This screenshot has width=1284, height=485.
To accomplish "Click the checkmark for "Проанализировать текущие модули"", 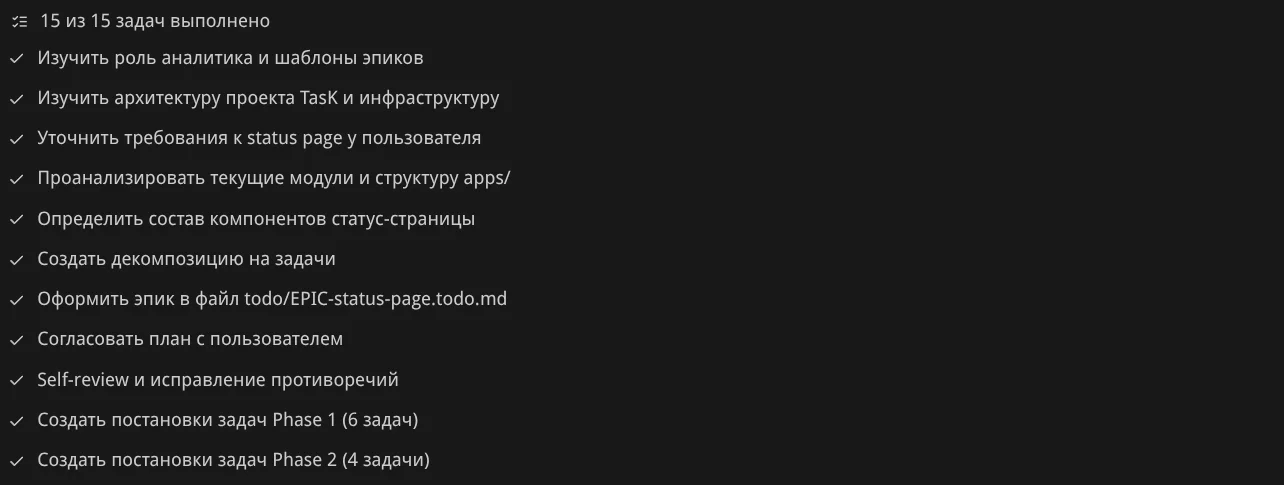I will (17, 179).
